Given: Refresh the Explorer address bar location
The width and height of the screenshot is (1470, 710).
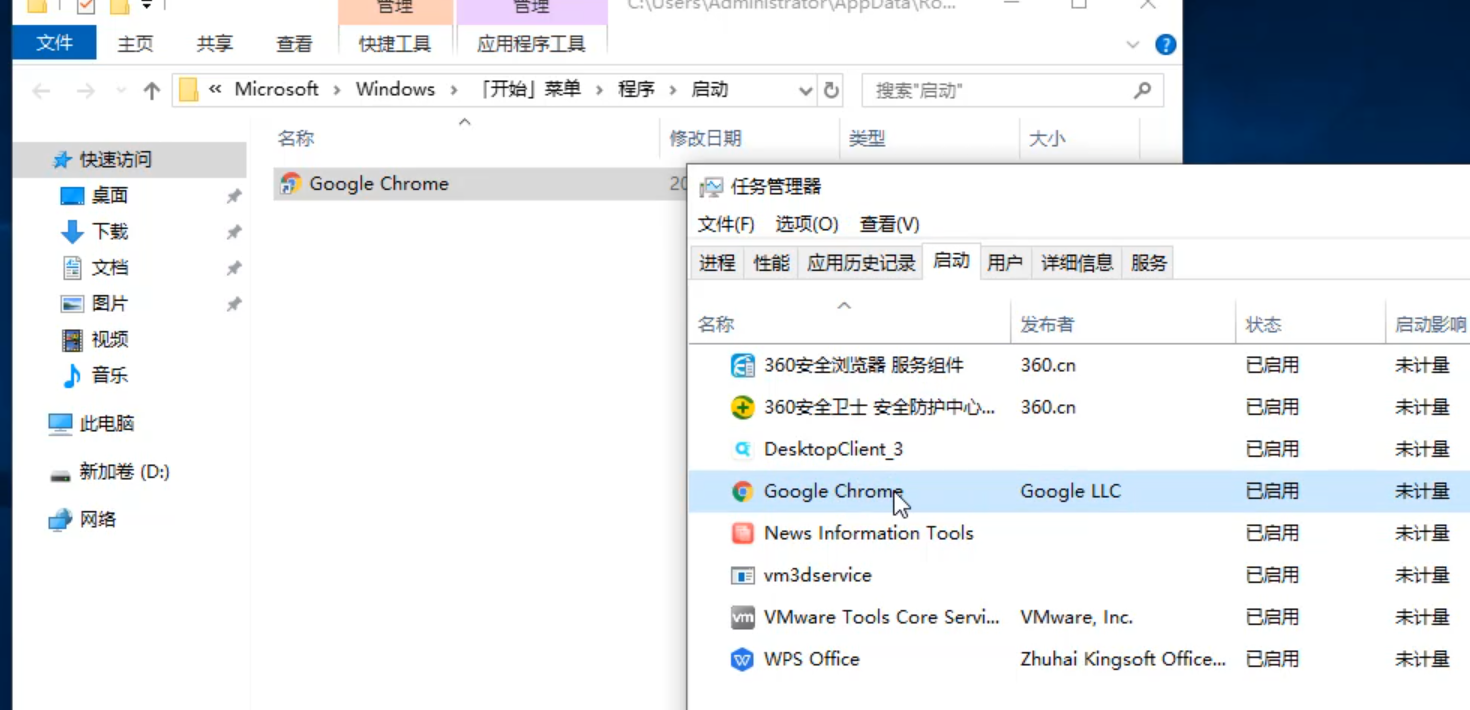Looking at the screenshot, I should 831,91.
